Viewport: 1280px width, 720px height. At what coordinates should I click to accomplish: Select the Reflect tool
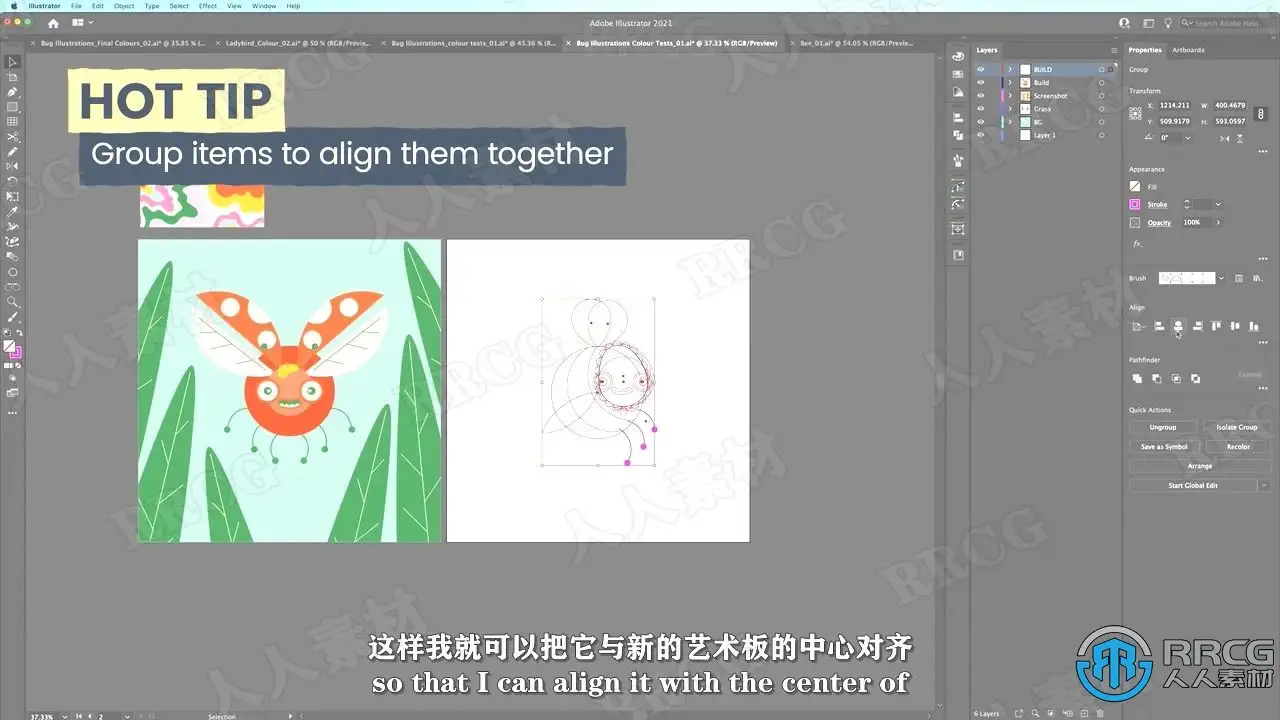tap(12, 166)
